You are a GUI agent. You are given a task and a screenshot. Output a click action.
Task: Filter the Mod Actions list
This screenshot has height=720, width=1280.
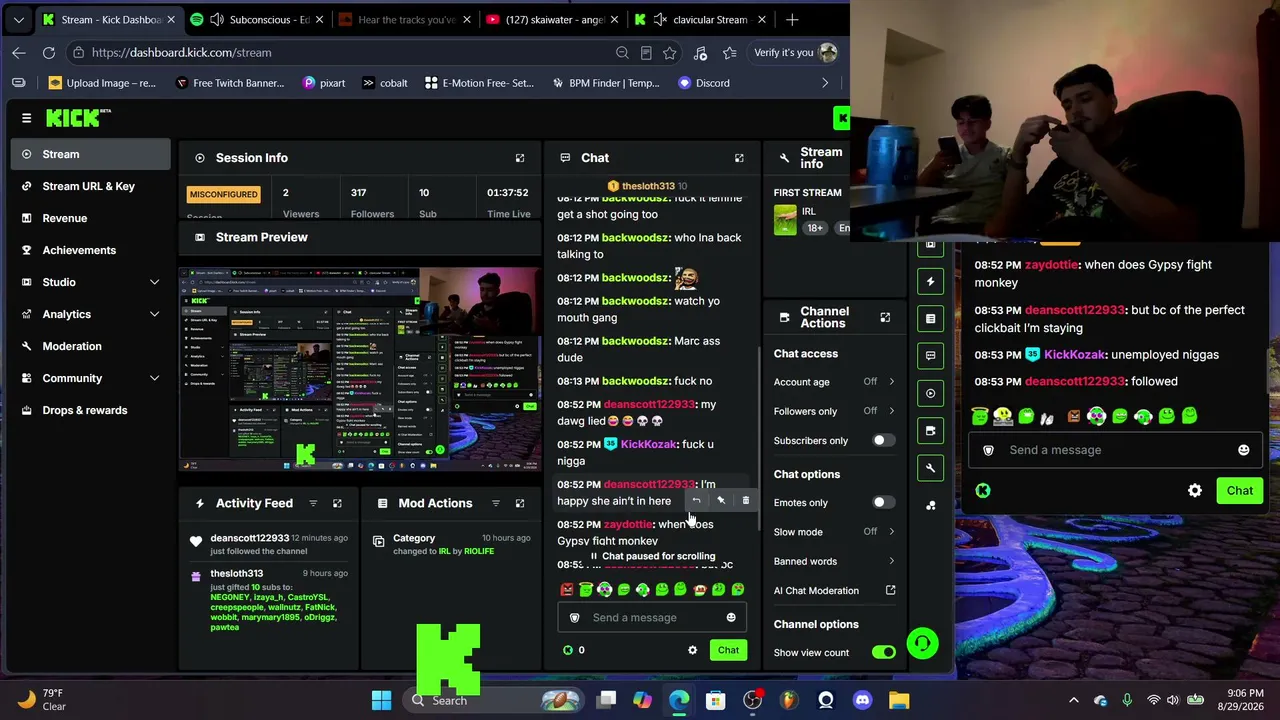pyautogui.click(x=495, y=503)
